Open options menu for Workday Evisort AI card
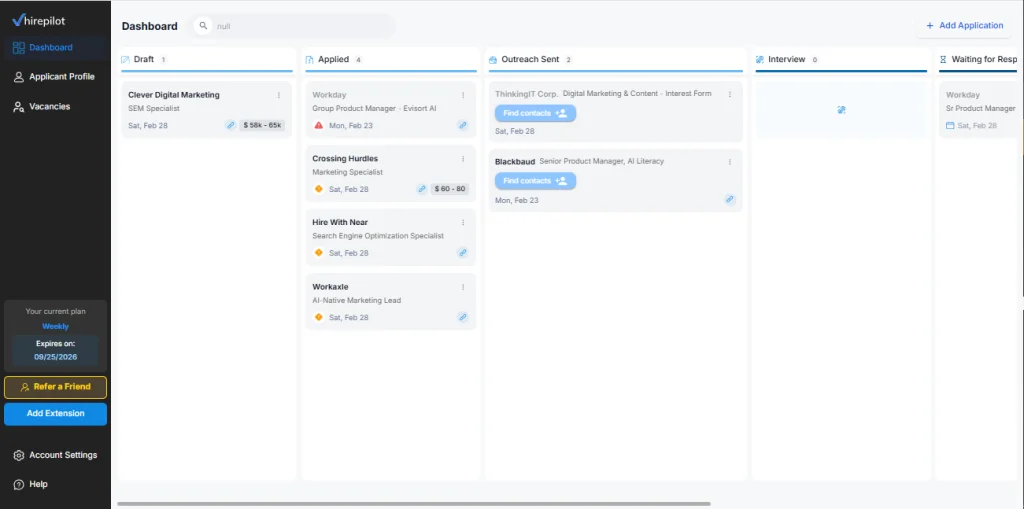The height and width of the screenshot is (509, 1024). pos(463,95)
